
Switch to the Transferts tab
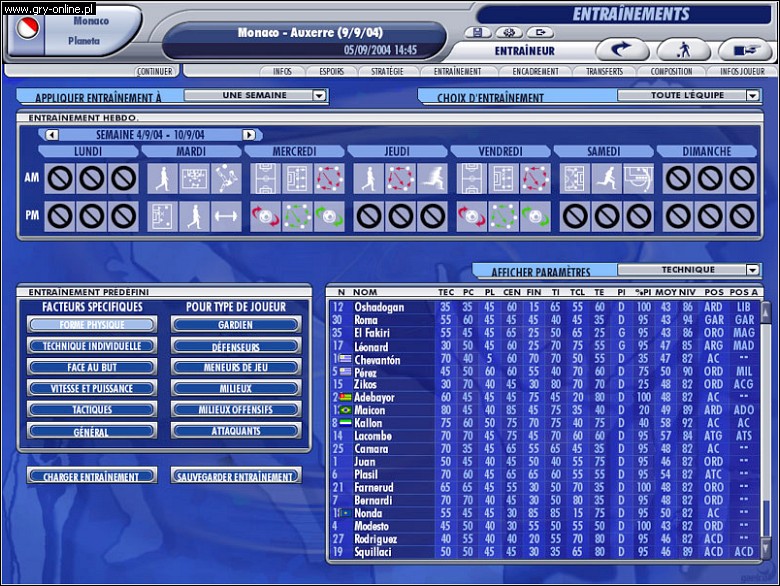tap(604, 71)
